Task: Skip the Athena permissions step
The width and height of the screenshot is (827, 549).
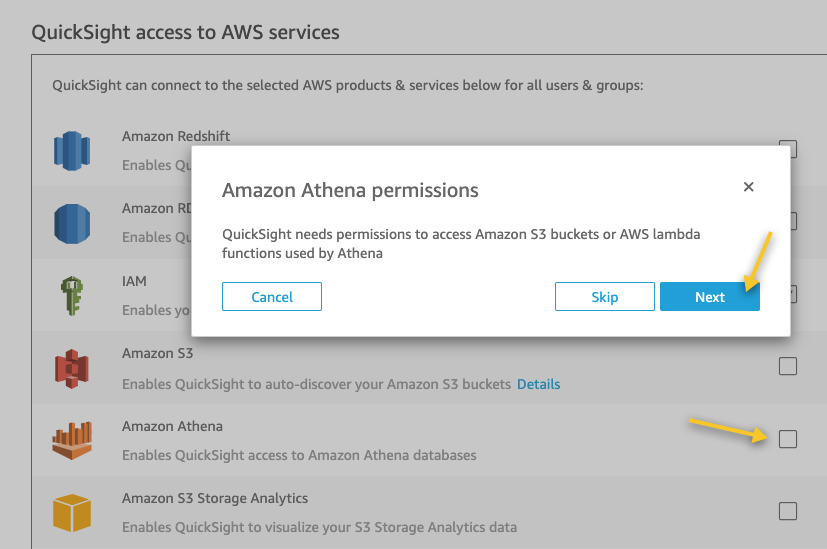Action: [605, 297]
